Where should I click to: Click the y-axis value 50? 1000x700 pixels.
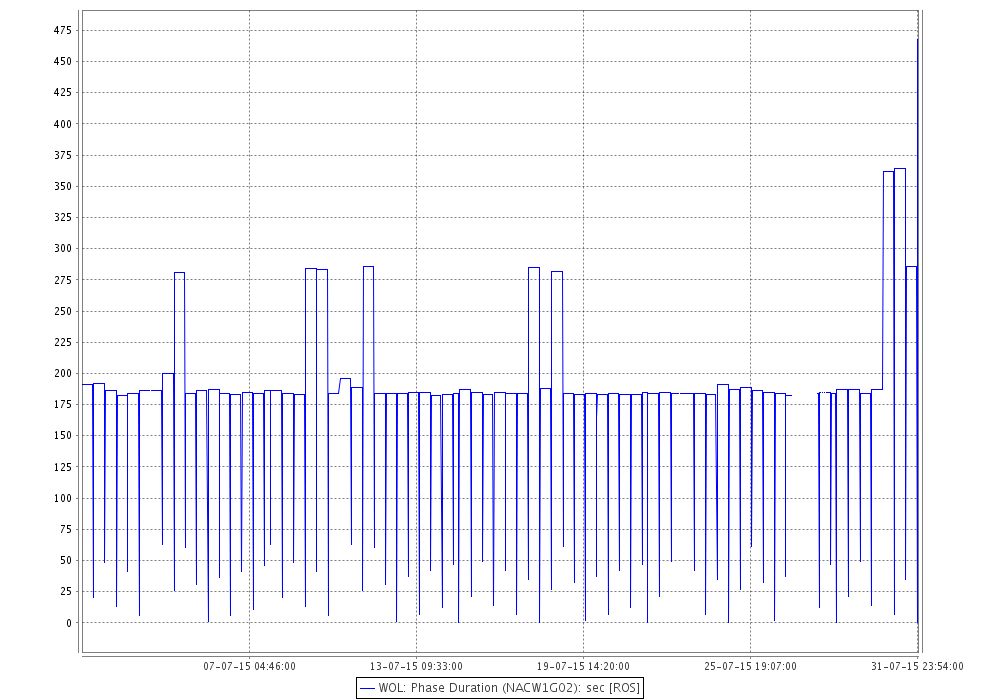[65, 560]
